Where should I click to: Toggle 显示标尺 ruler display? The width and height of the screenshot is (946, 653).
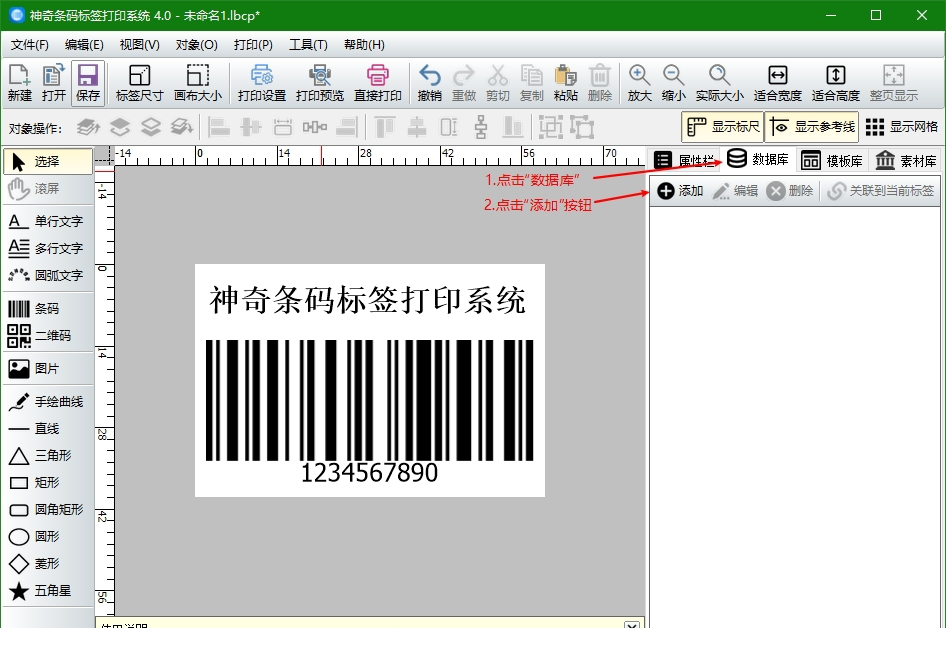click(x=723, y=127)
